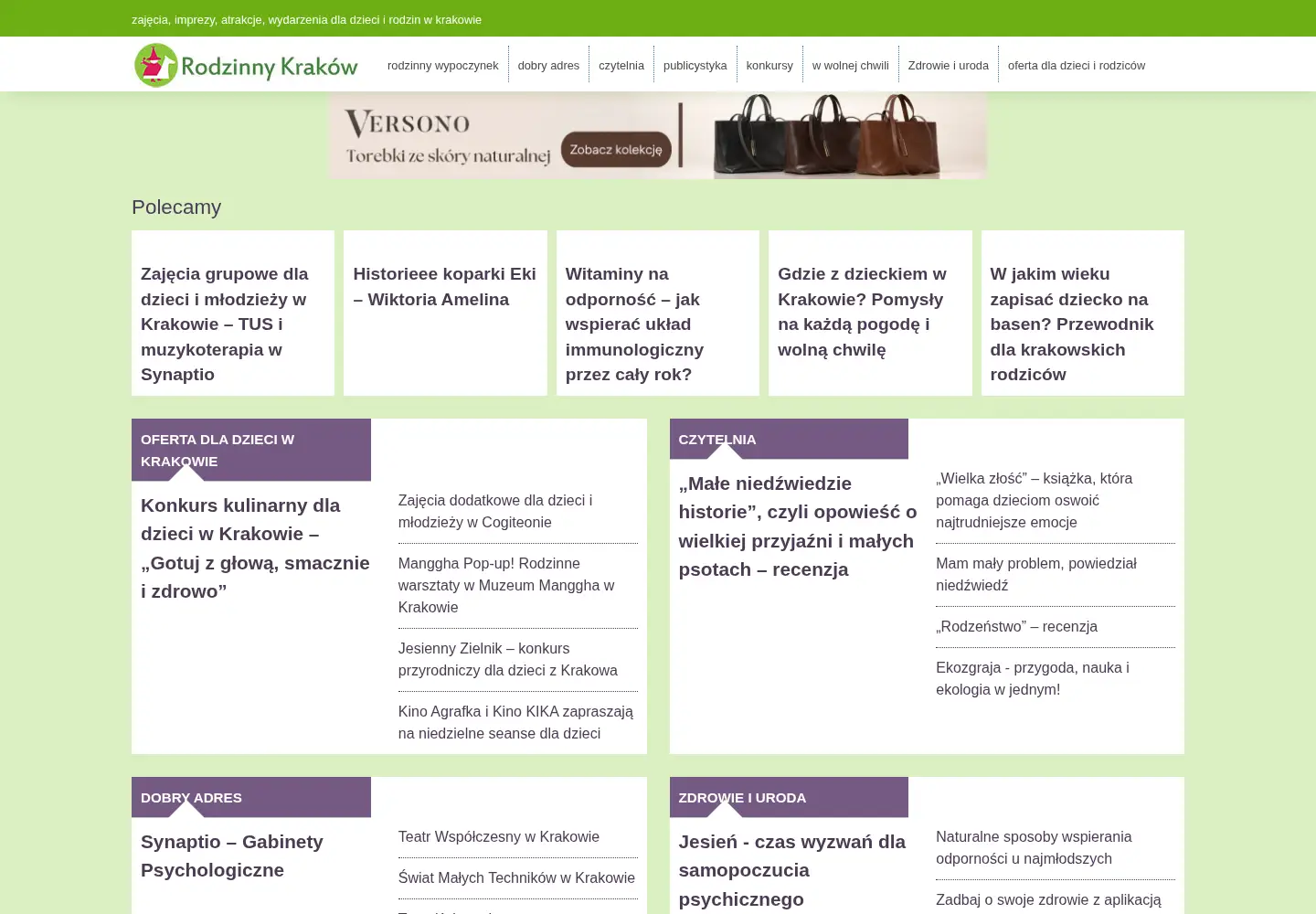Open Kino Agrafka i Kino KIKA link
The image size is (1316, 914).
(517, 722)
